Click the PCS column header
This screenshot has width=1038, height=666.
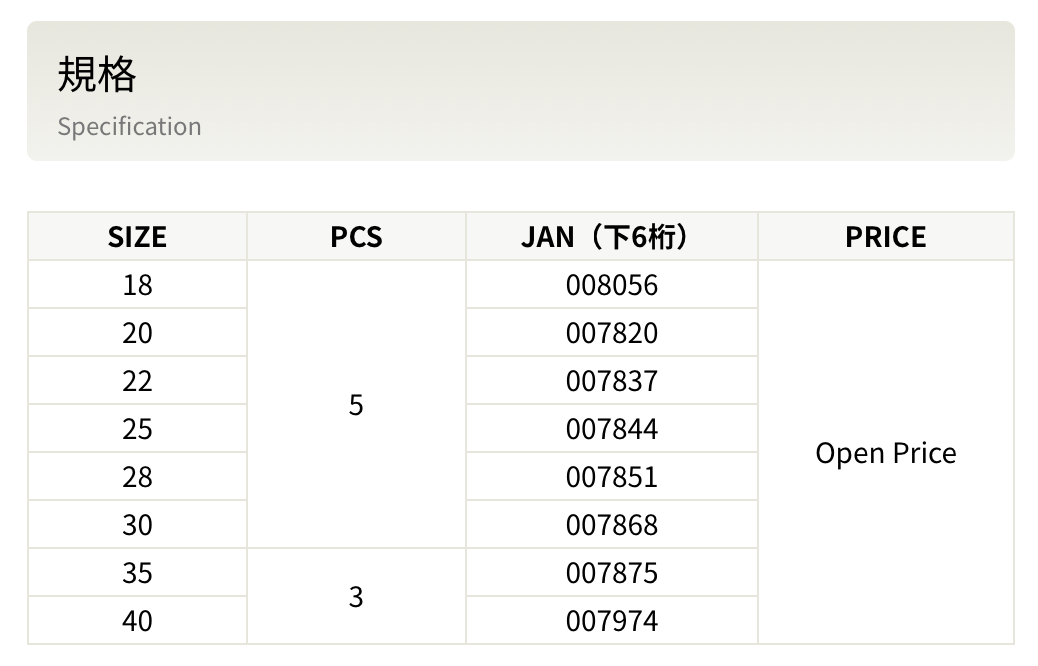[356, 237]
